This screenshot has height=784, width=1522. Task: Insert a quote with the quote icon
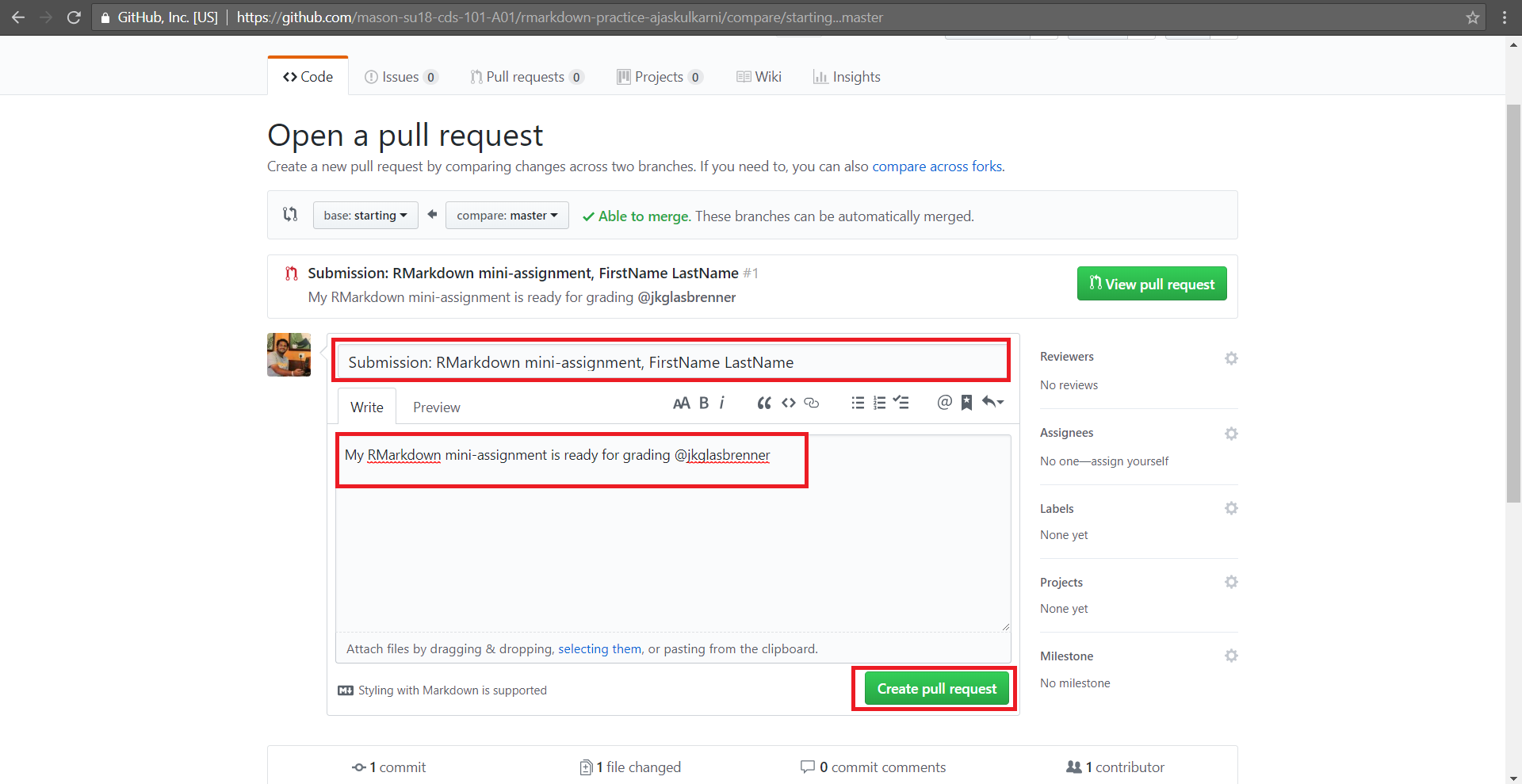763,403
